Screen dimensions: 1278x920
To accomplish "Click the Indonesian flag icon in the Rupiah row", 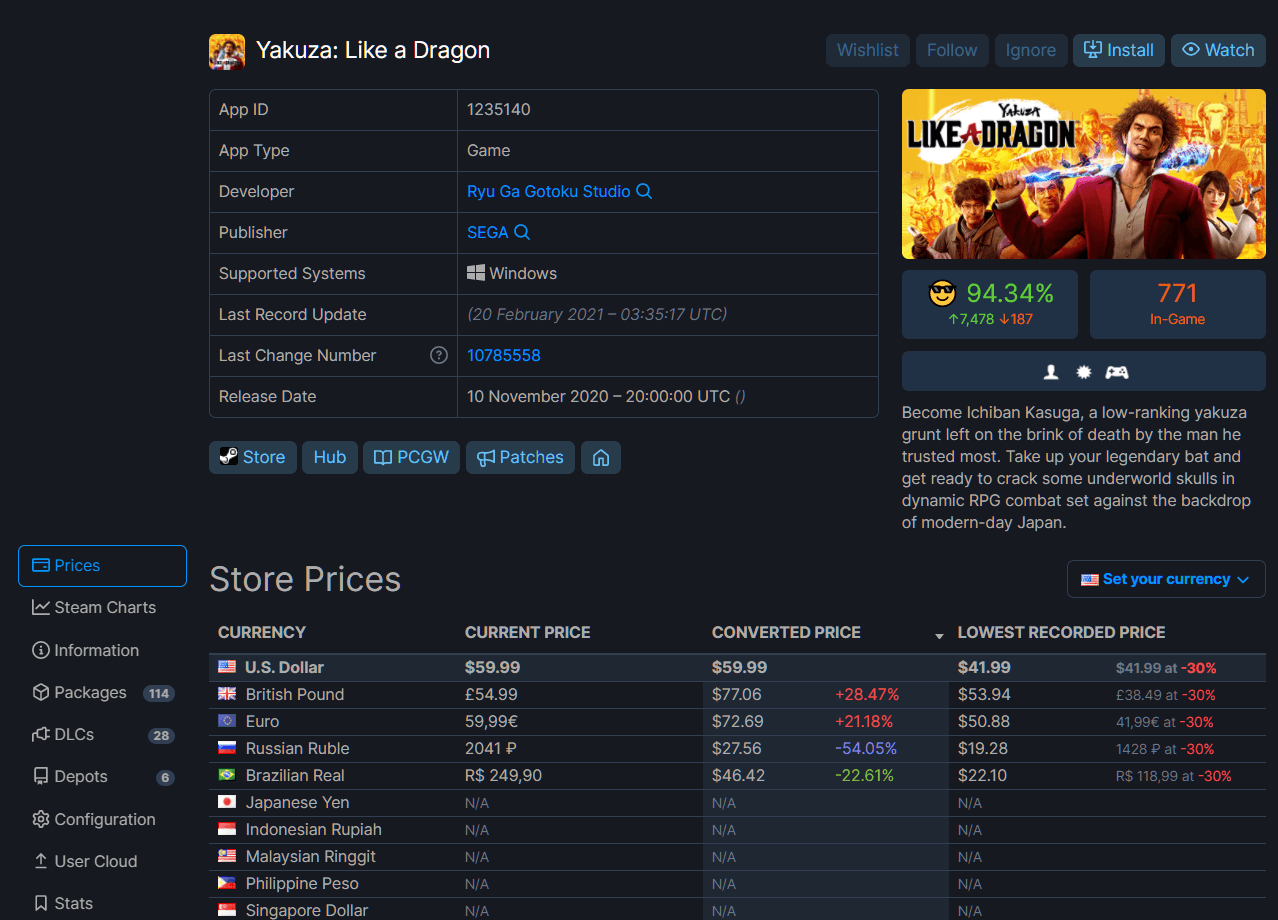I will 227,829.
